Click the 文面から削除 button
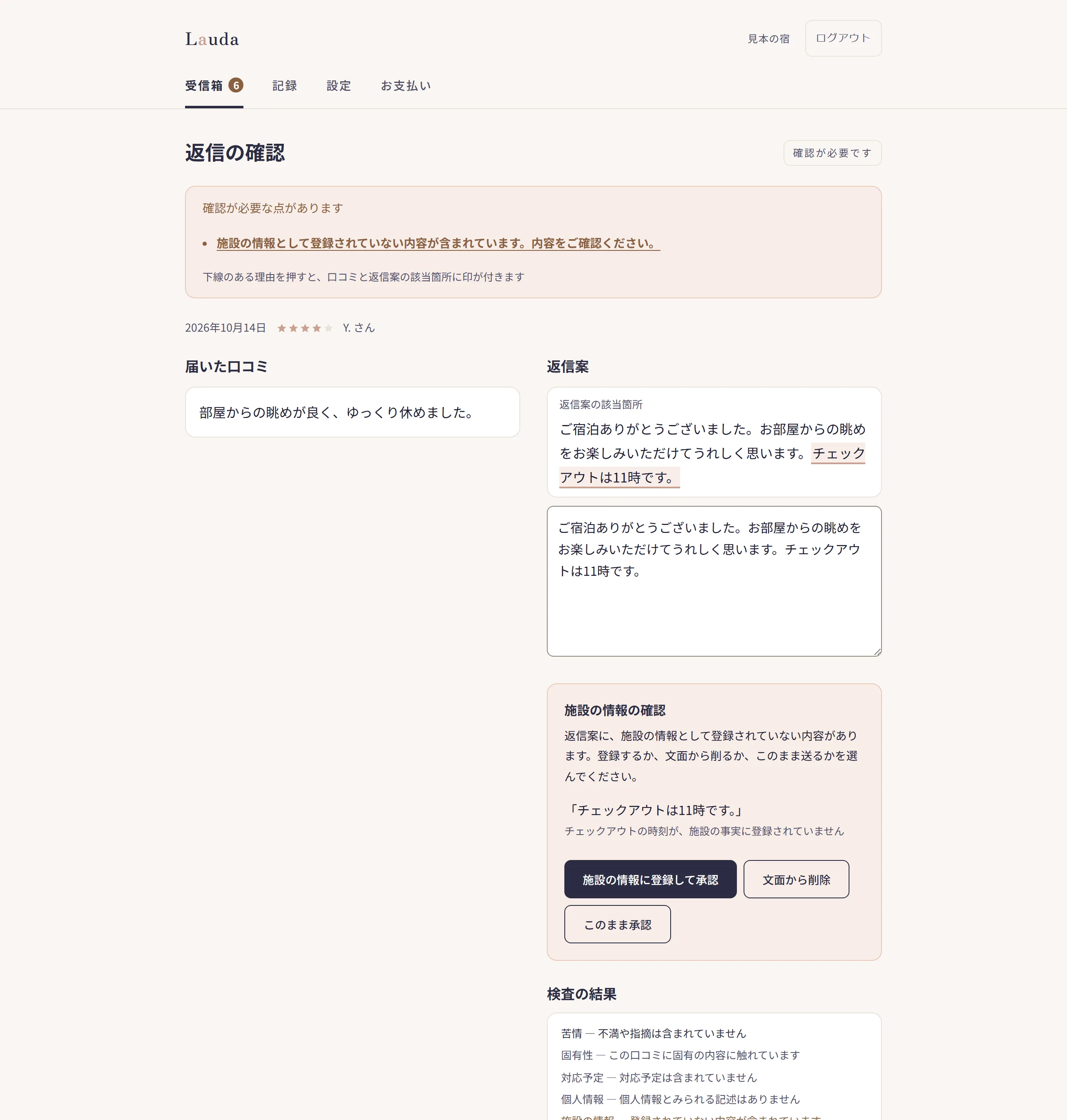1067x1120 pixels. click(x=796, y=880)
